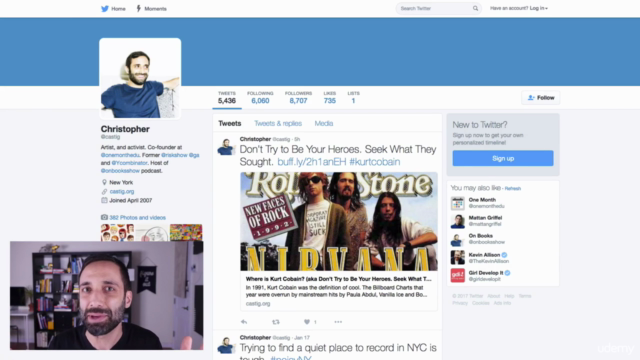Switch to Tweets & replies tab
The height and width of the screenshot is (360, 640).
[x=278, y=123]
